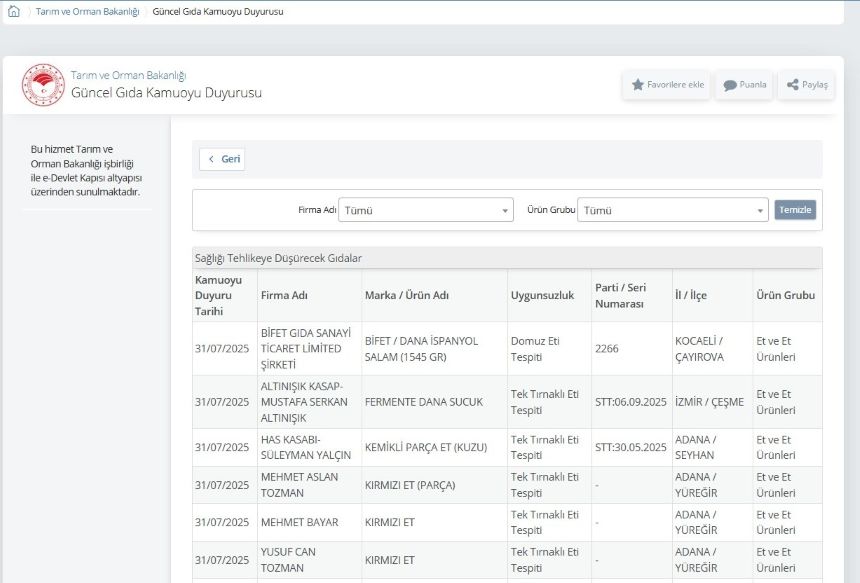Select MEHMET ASLAN TOZMAN cell

coord(309,485)
